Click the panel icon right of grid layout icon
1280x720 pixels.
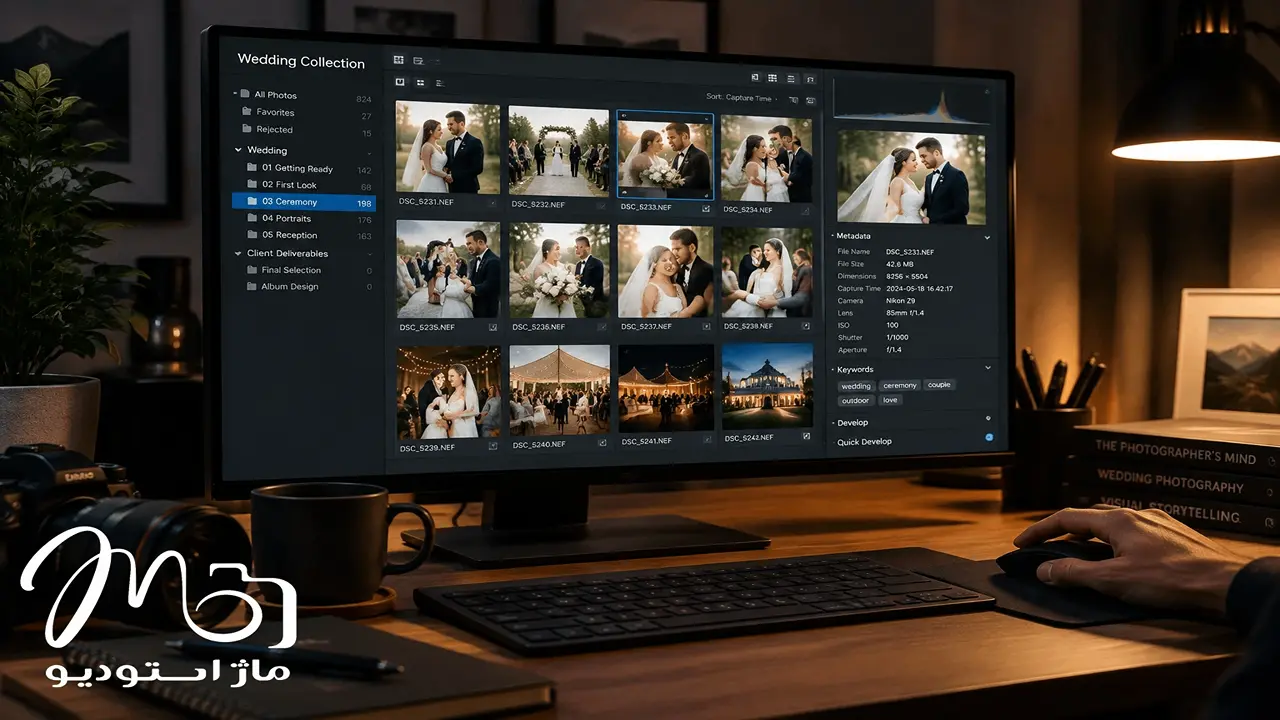(x=418, y=61)
